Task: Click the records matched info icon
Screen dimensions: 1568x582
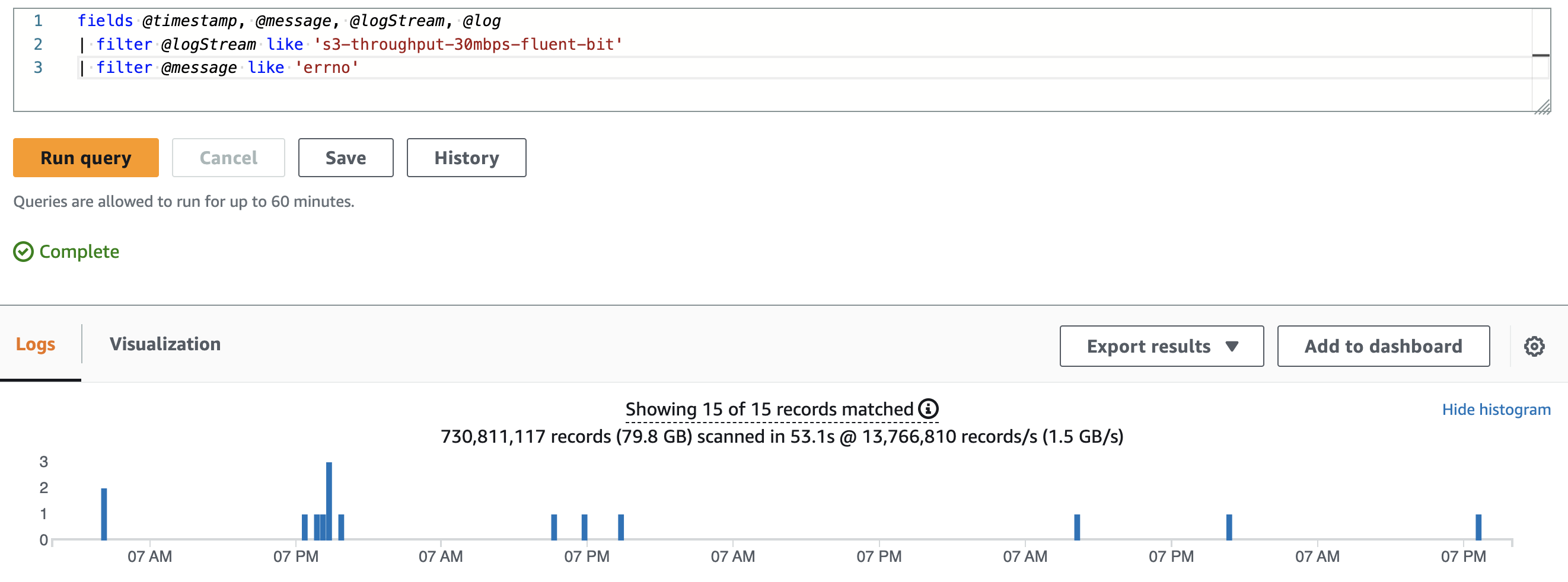Action: pyautogui.click(x=928, y=409)
